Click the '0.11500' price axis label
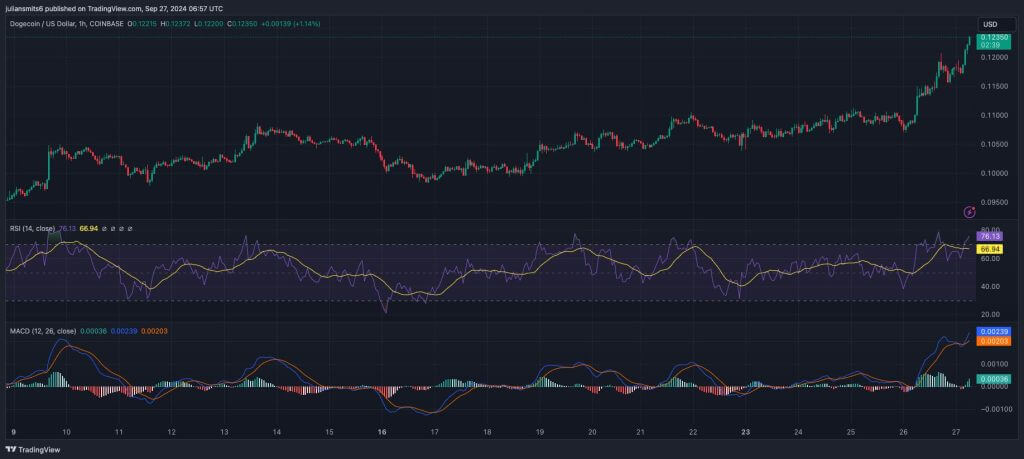Image resolution: width=1024 pixels, height=459 pixels. (993, 86)
